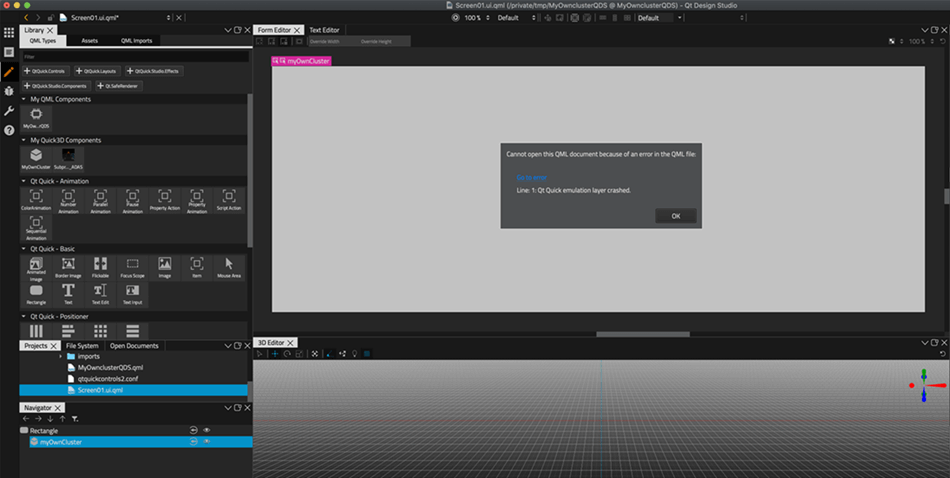
Task: Select Focus Scope component
Action: [x=133, y=268]
